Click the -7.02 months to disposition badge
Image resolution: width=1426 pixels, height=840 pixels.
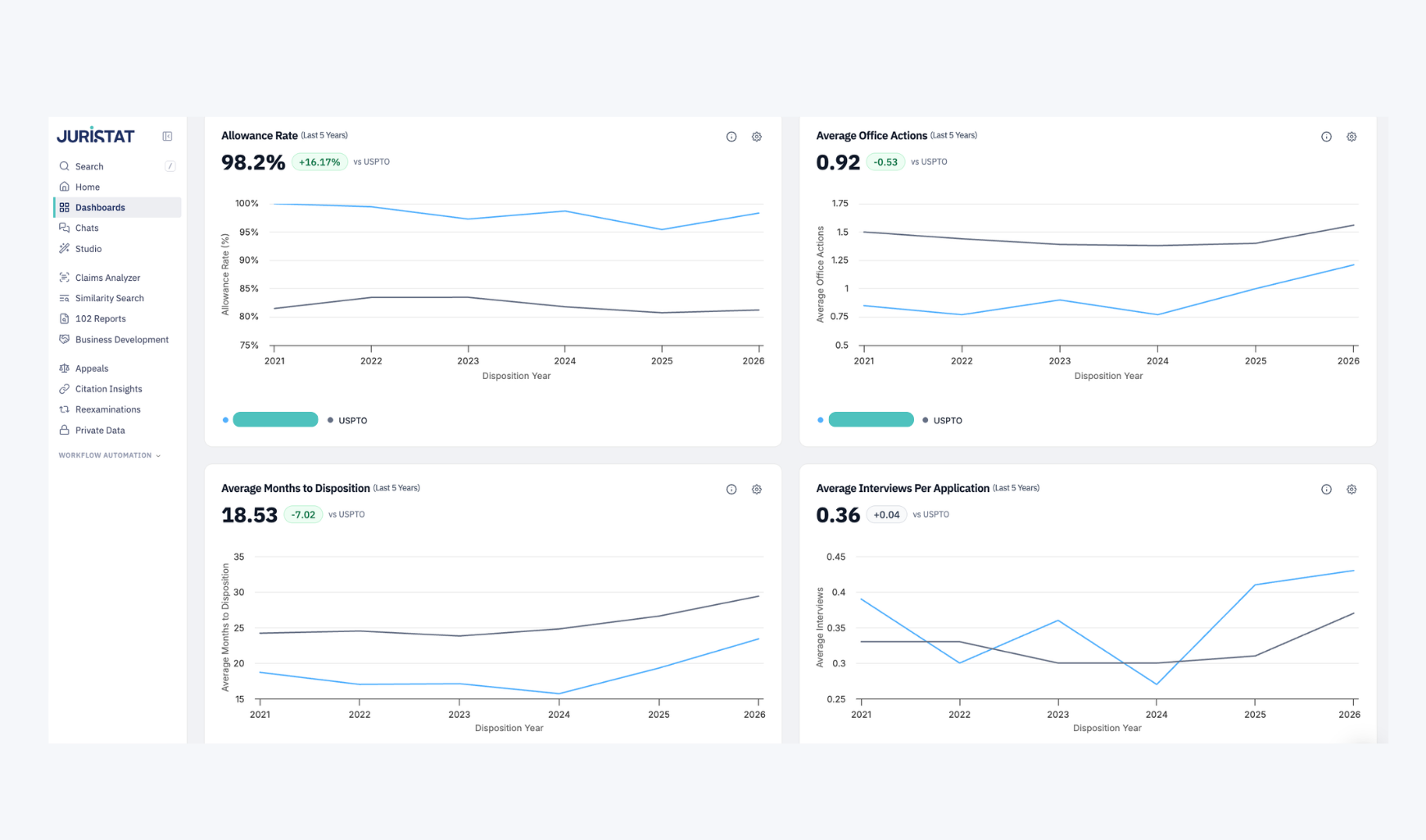pyautogui.click(x=303, y=515)
